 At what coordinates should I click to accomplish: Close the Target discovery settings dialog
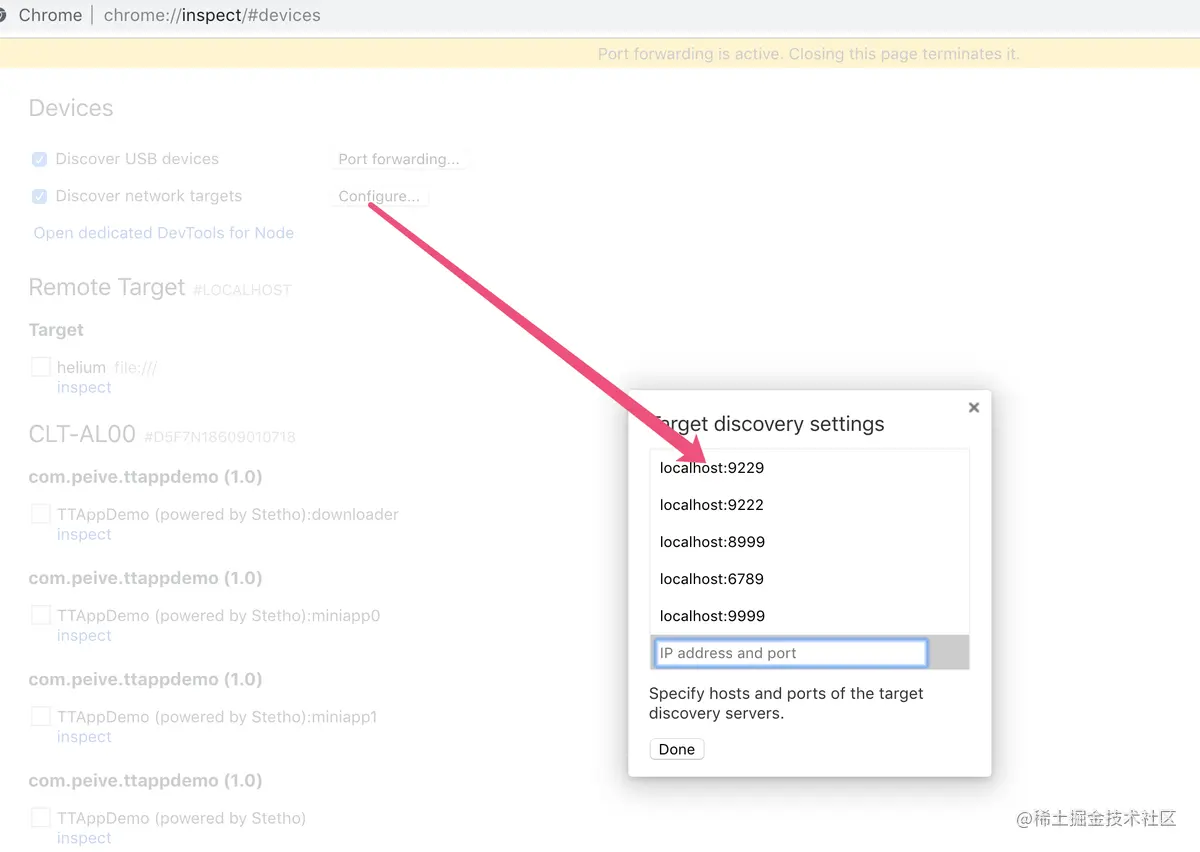(974, 408)
